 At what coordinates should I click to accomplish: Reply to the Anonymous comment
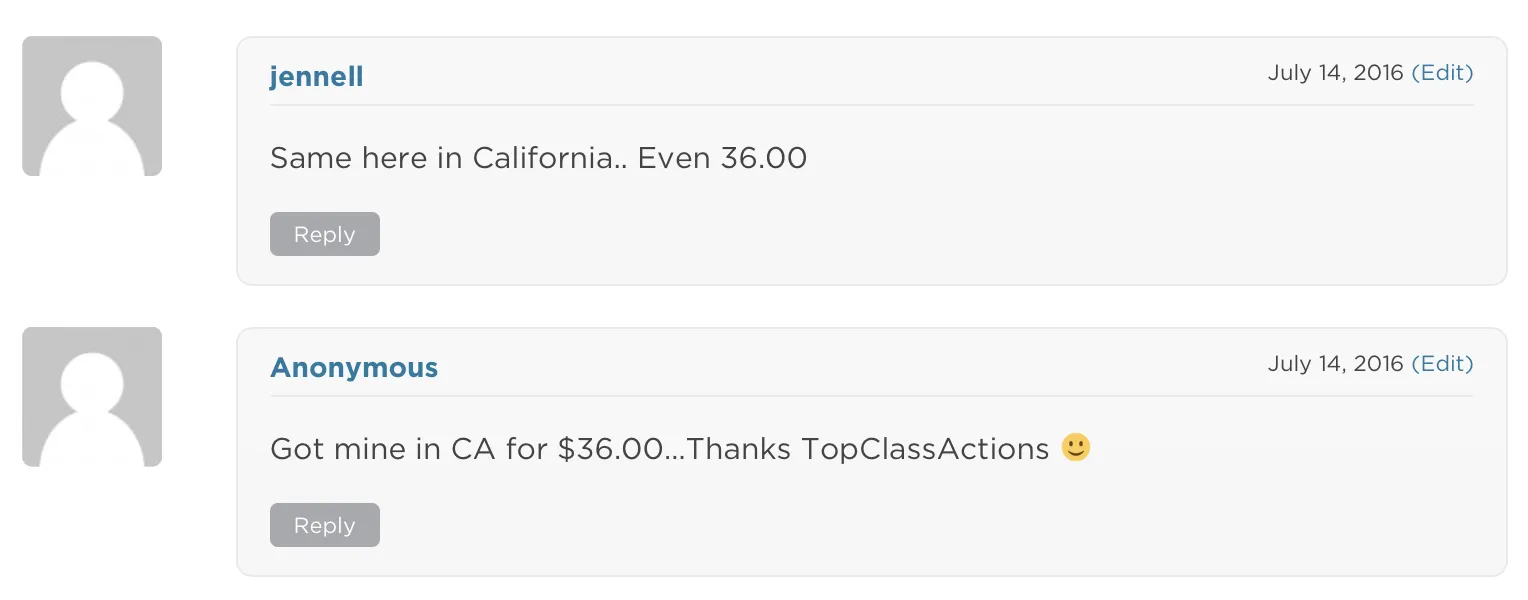[325, 525]
